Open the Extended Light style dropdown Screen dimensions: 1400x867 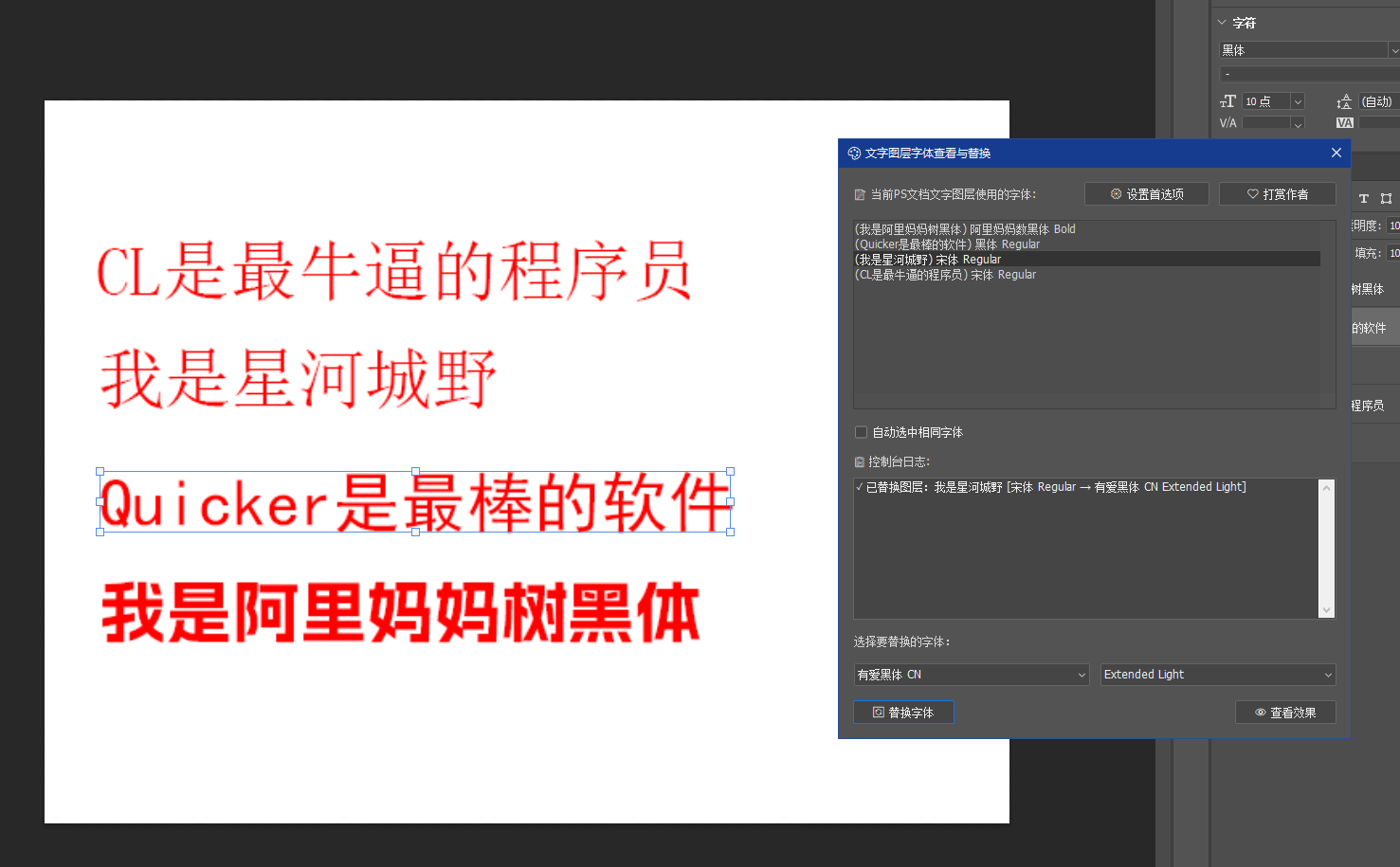pyautogui.click(x=1218, y=675)
